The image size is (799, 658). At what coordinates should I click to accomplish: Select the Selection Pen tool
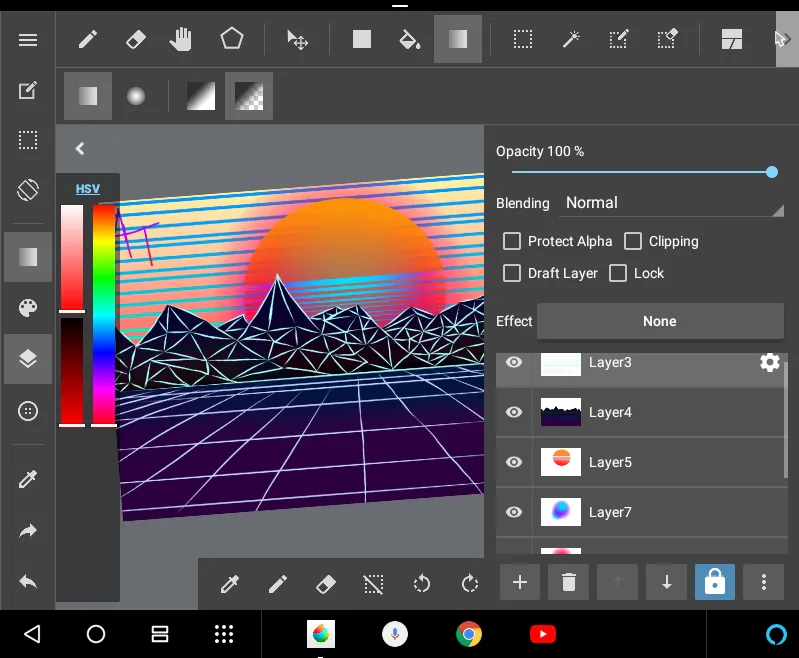pos(619,39)
